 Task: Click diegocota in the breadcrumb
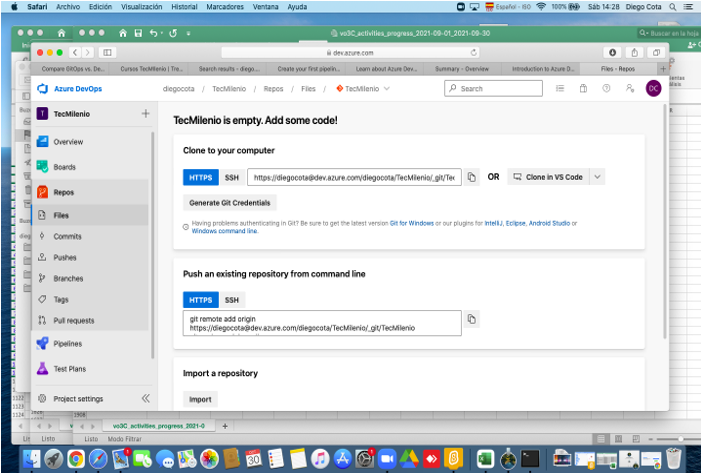pyautogui.click(x=178, y=89)
